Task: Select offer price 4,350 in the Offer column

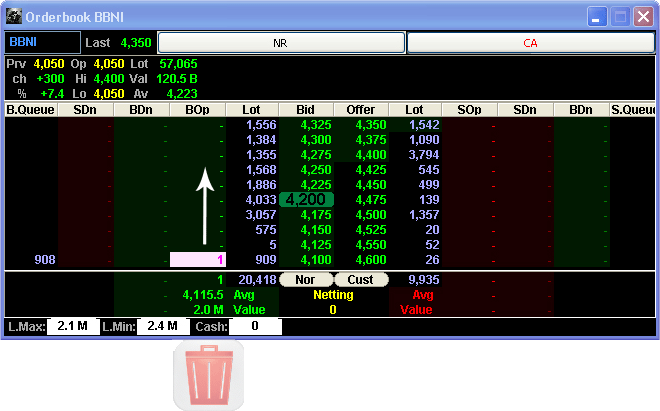Action: 371,125
